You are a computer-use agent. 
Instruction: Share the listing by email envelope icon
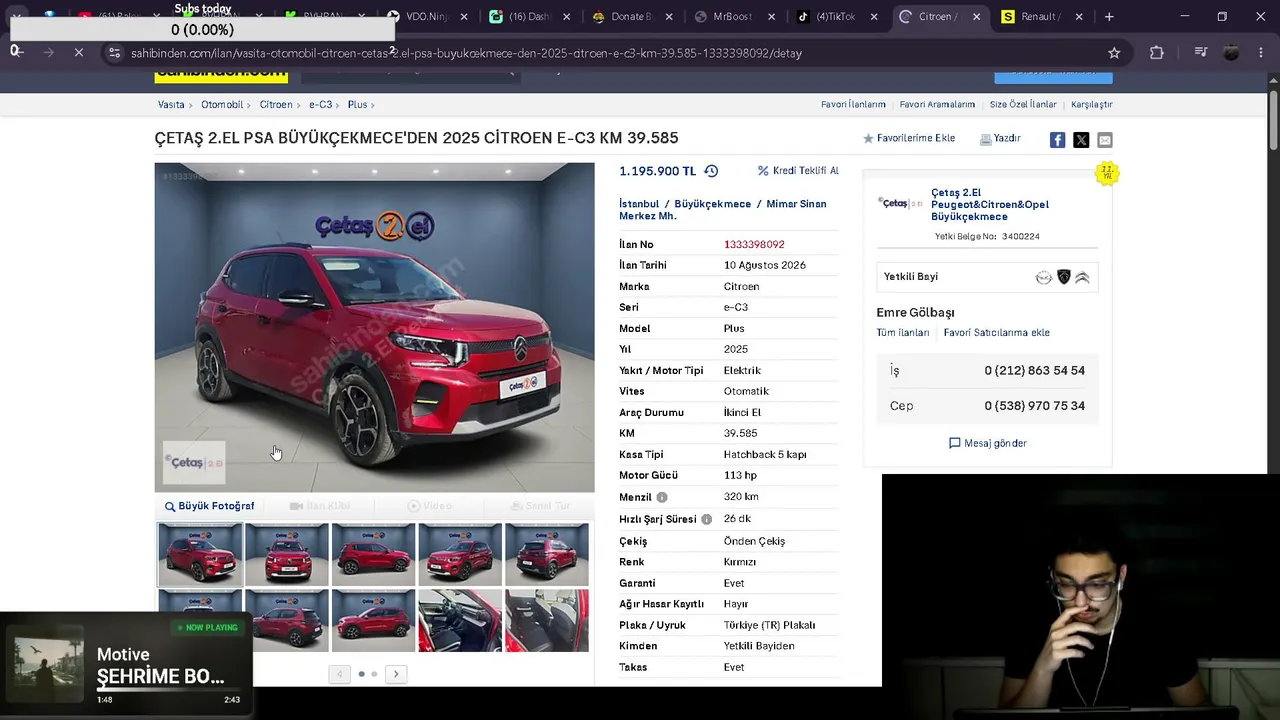pyautogui.click(x=1105, y=140)
